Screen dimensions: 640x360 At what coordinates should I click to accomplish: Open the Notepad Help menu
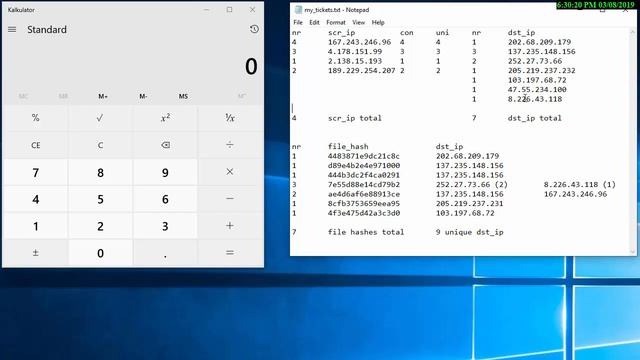point(378,22)
